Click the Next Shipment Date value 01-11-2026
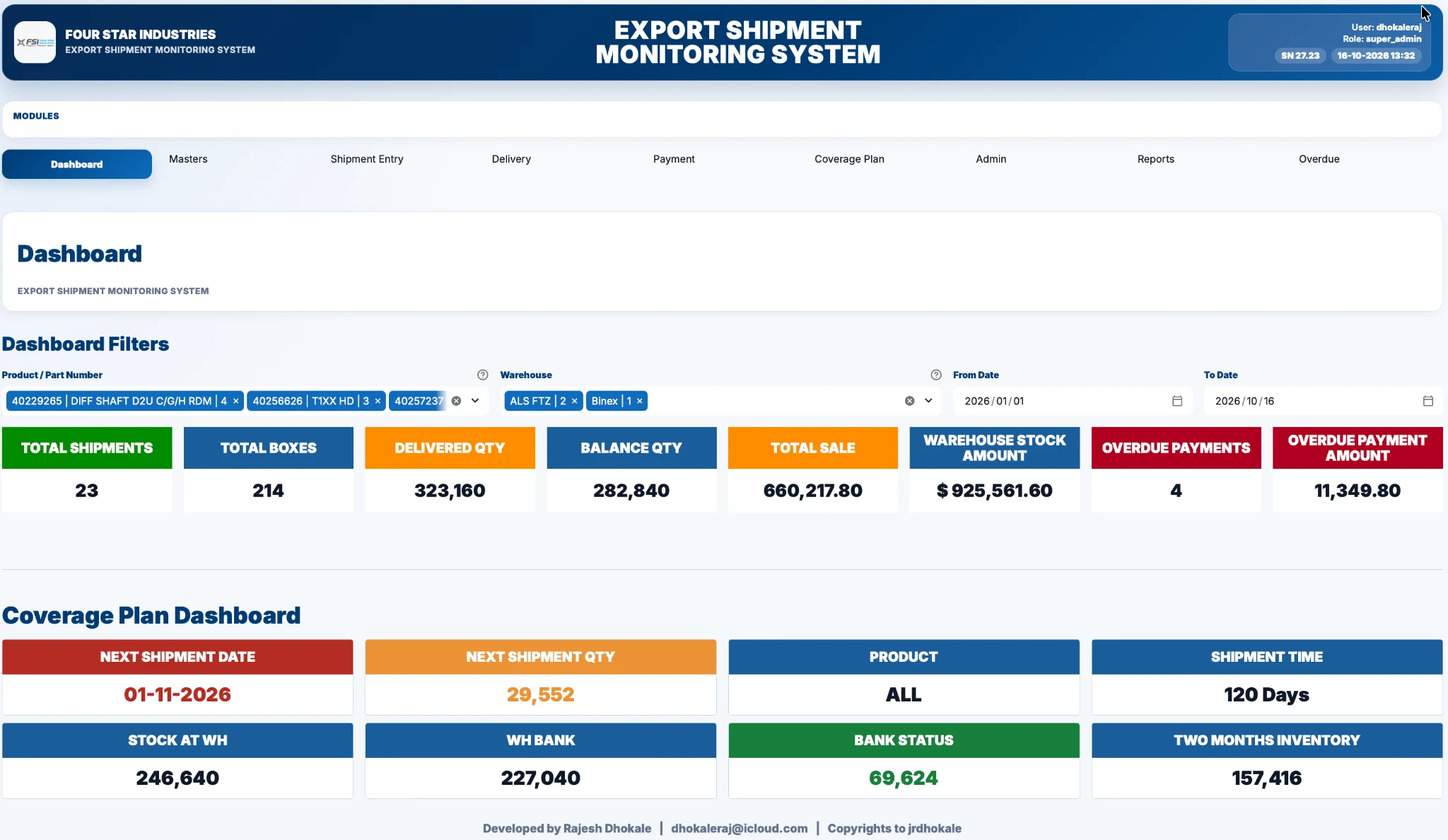Viewport: 1448px width, 840px height. coord(177,694)
